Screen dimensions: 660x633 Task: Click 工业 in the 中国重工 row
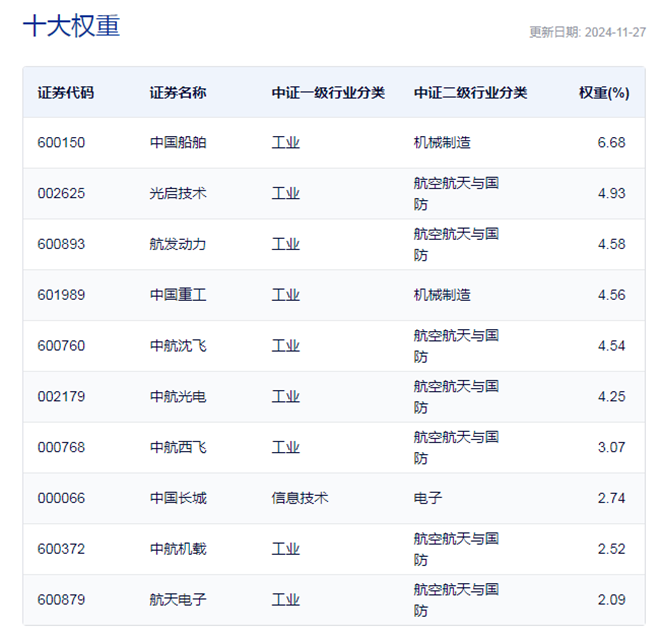(x=285, y=295)
